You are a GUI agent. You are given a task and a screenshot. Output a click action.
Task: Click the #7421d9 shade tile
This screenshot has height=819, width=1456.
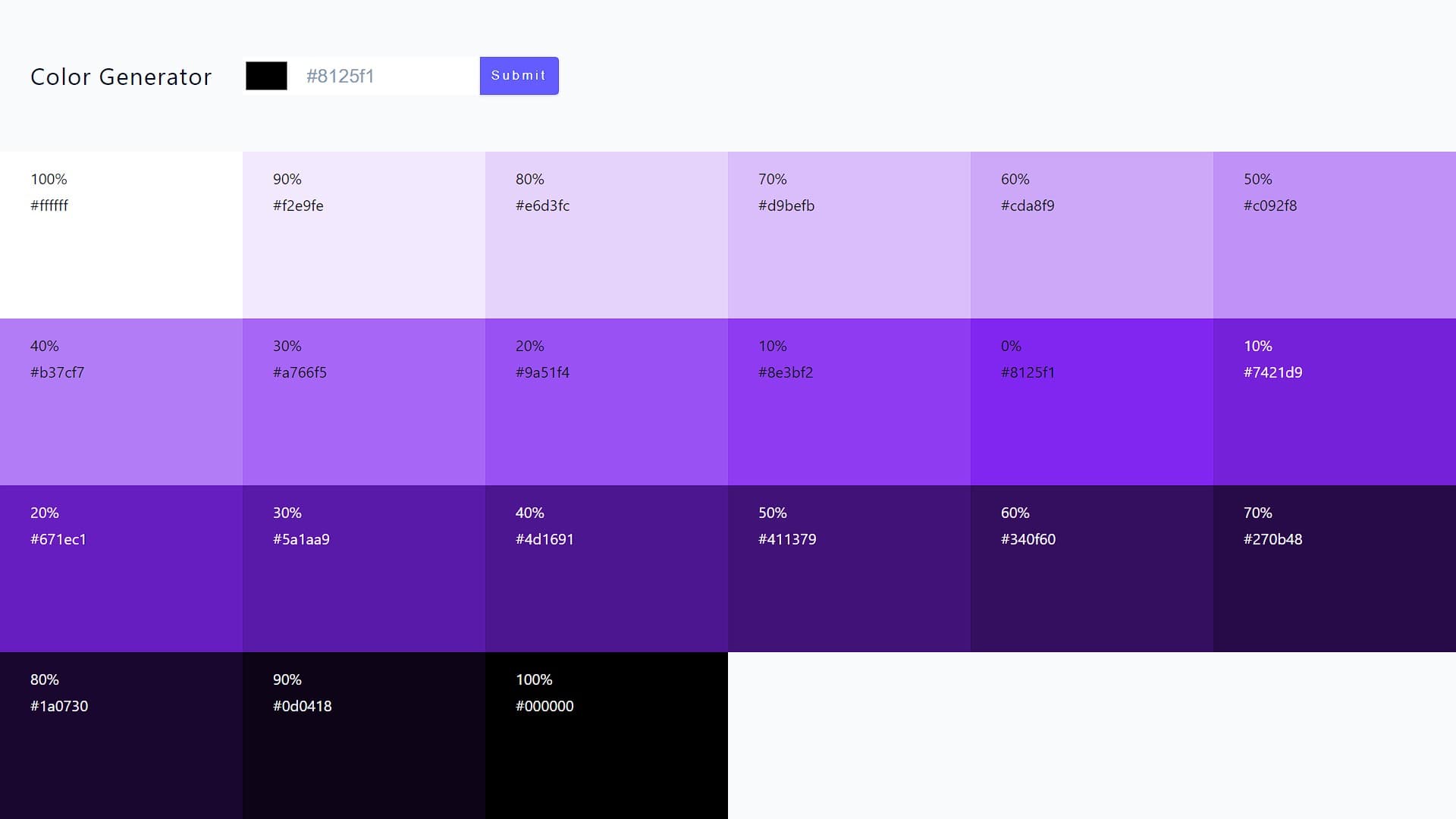(1335, 402)
